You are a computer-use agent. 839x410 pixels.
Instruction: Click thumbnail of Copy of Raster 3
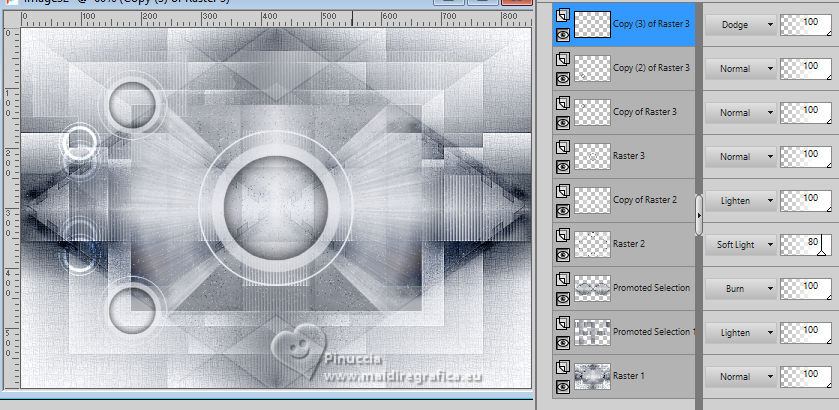tap(592, 112)
